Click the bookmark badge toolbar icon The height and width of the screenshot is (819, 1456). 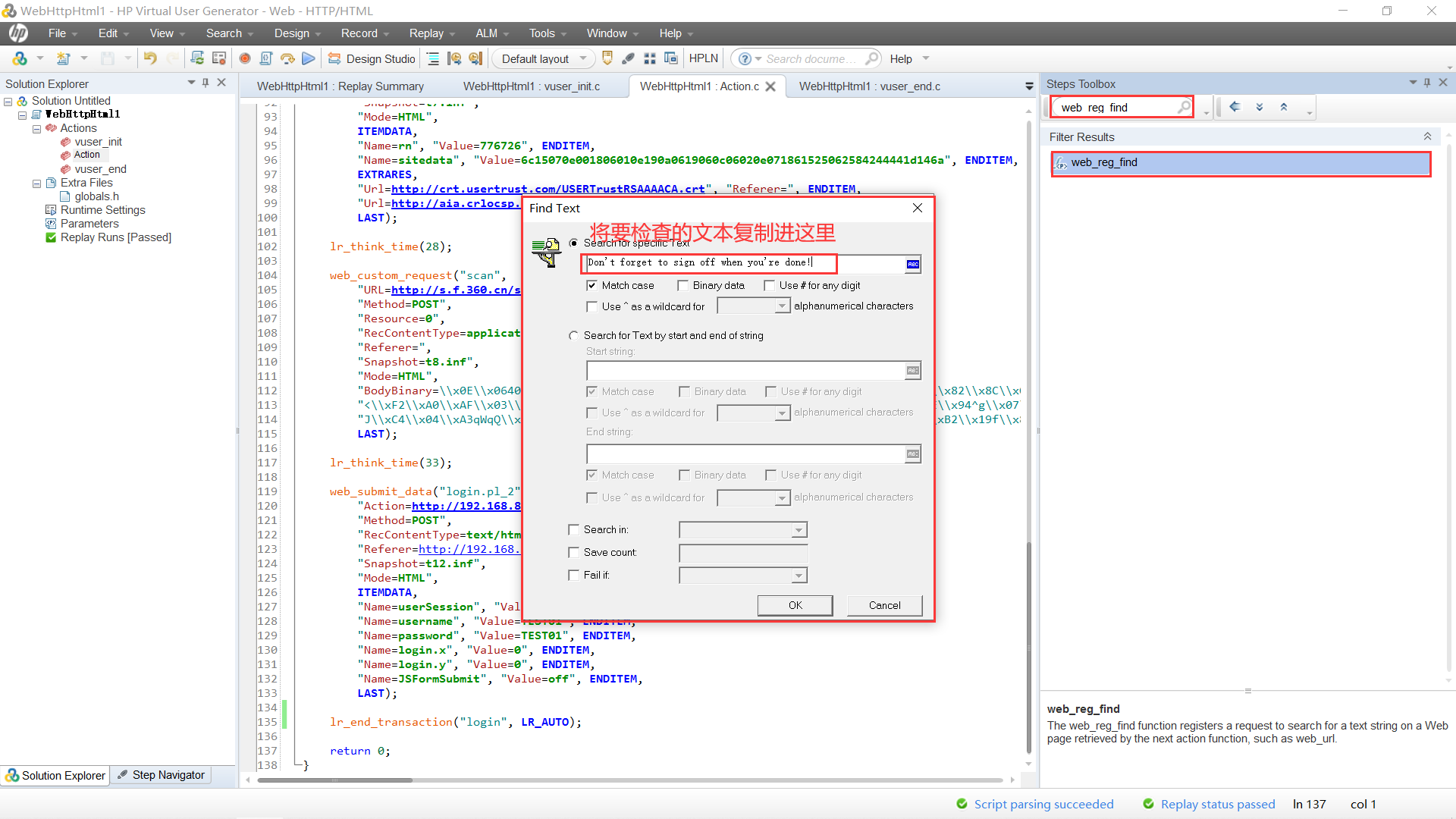(x=607, y=58)
